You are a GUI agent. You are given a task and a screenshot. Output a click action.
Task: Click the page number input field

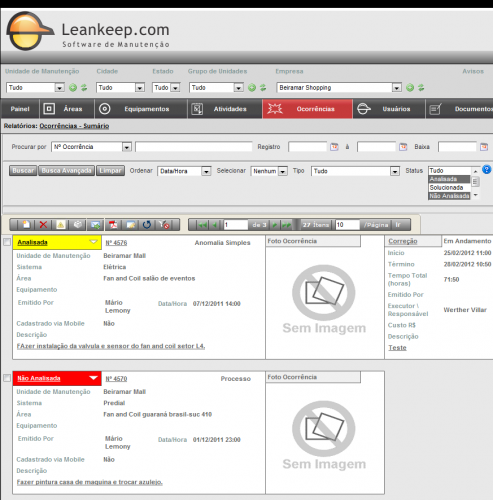coord(236,225)
